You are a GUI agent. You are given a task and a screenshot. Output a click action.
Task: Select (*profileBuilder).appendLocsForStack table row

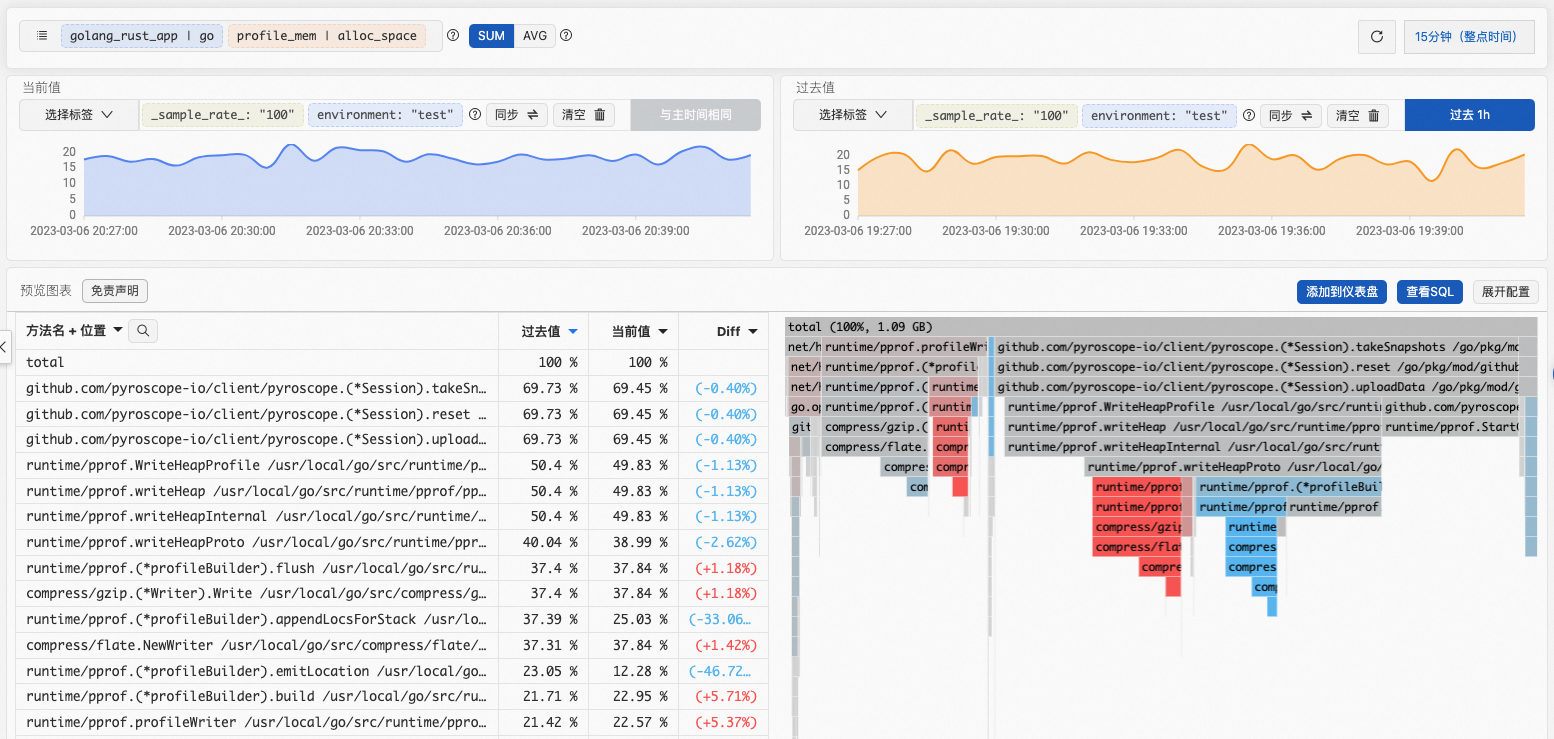pos(392,619)
